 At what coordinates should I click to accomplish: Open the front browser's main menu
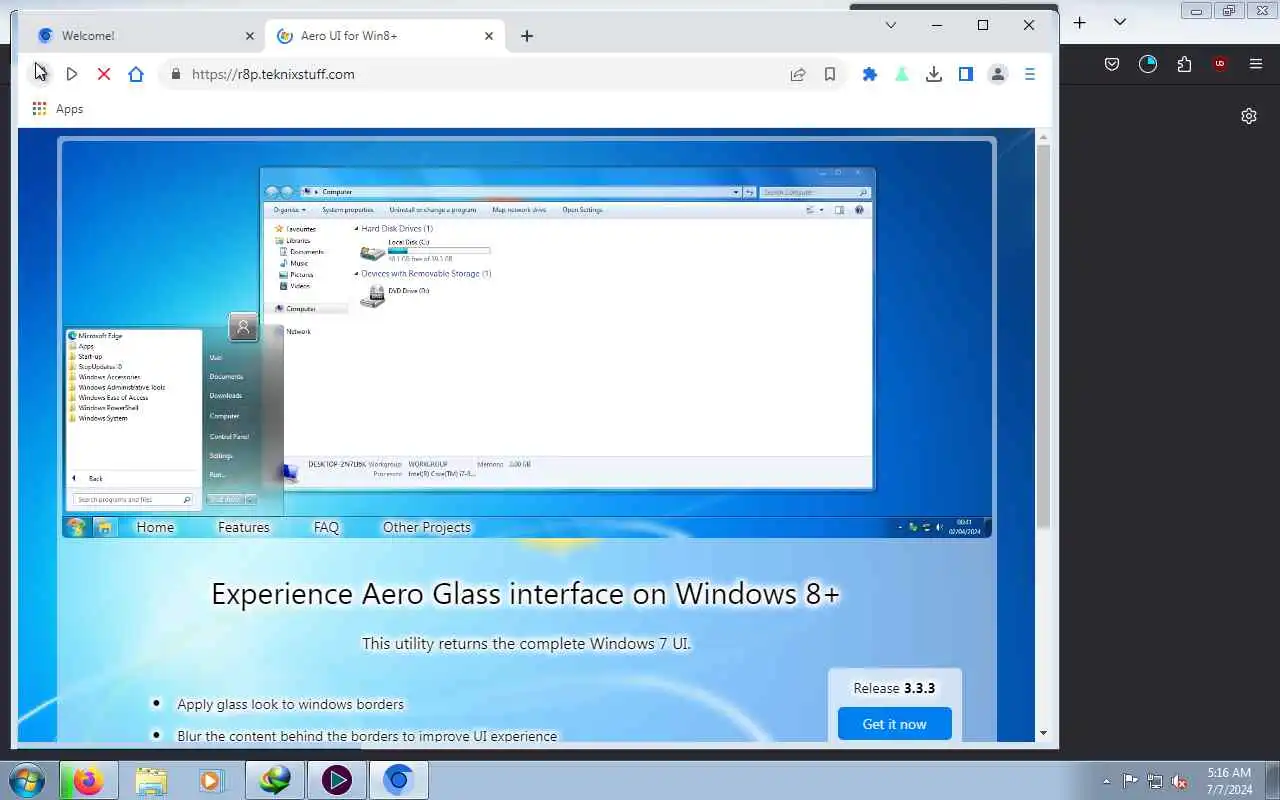click(1030, 74)
